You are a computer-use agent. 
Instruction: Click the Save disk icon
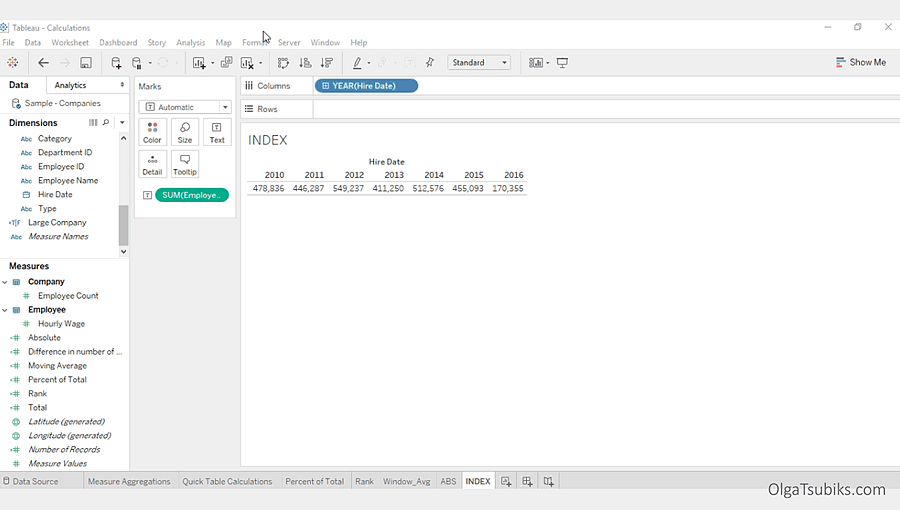coord(86,63)
